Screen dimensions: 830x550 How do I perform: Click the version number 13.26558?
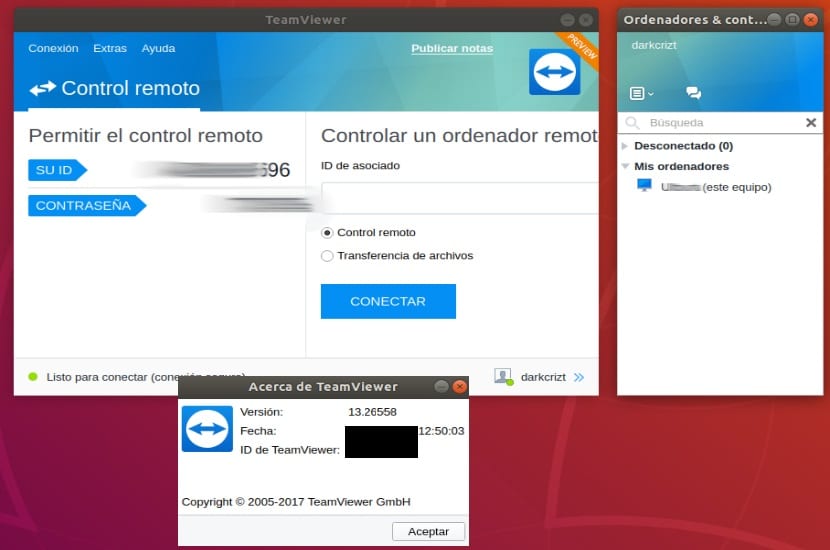point(372,412)
